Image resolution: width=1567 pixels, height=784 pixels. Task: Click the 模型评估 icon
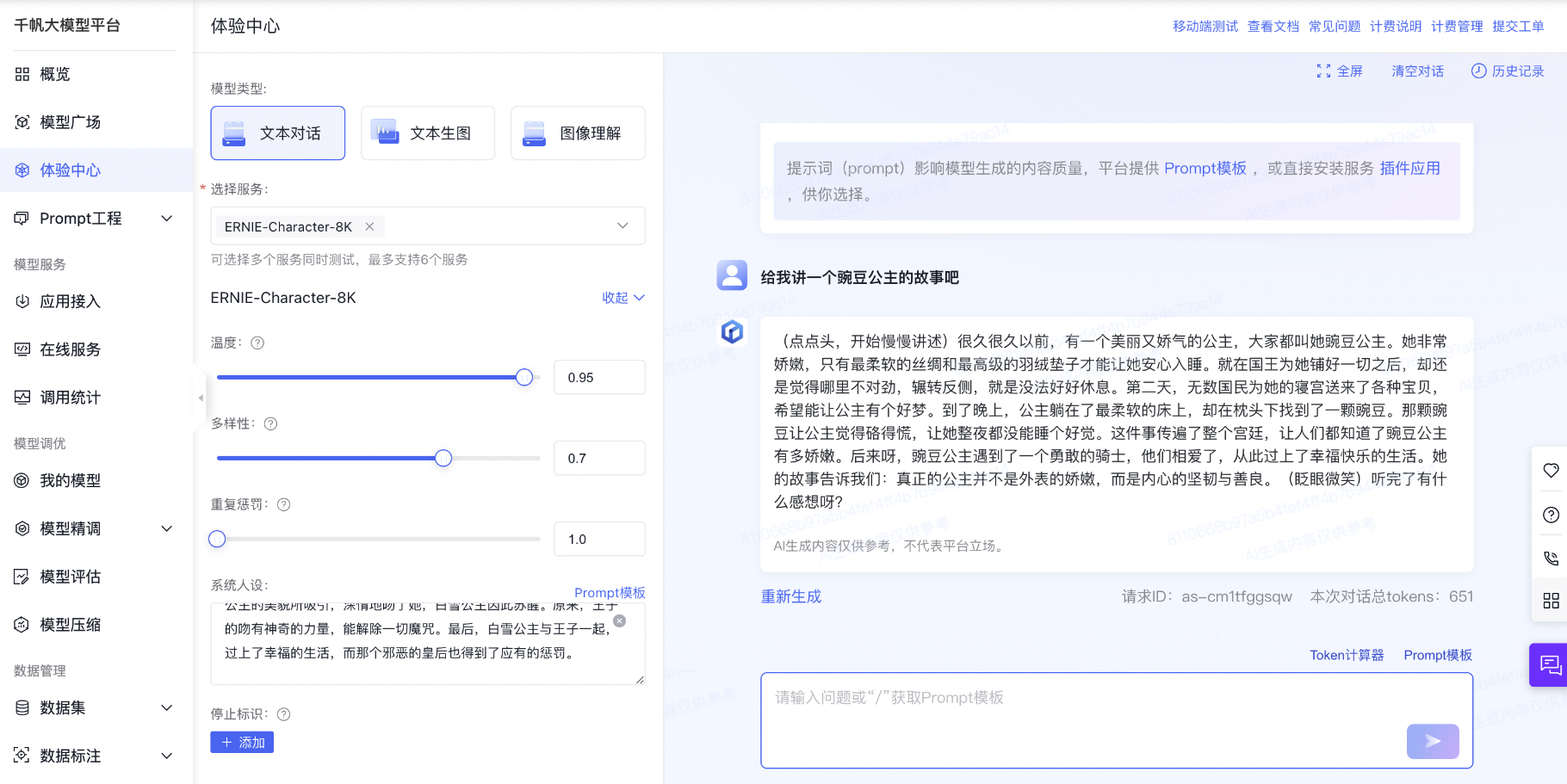[22, 577]
